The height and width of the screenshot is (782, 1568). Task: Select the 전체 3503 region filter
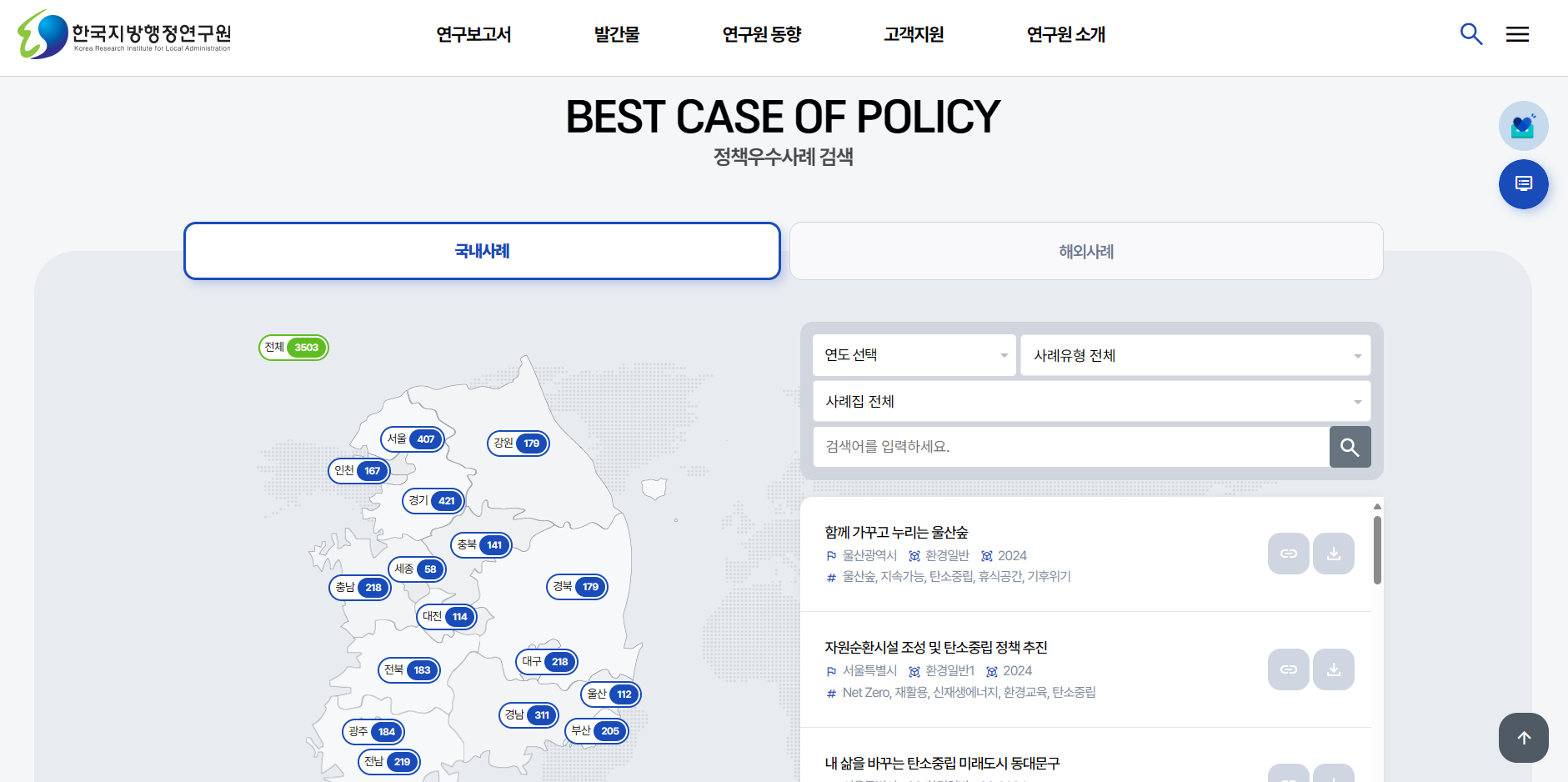293,348
